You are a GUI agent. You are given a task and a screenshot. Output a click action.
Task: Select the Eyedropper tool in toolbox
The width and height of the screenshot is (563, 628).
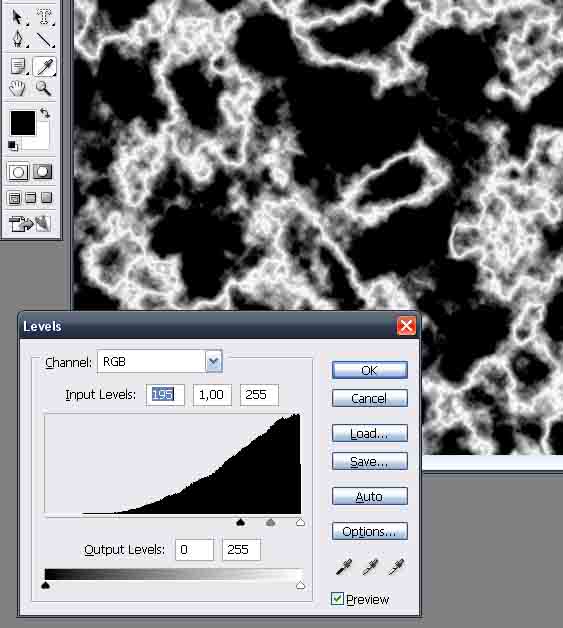(44, 66)
